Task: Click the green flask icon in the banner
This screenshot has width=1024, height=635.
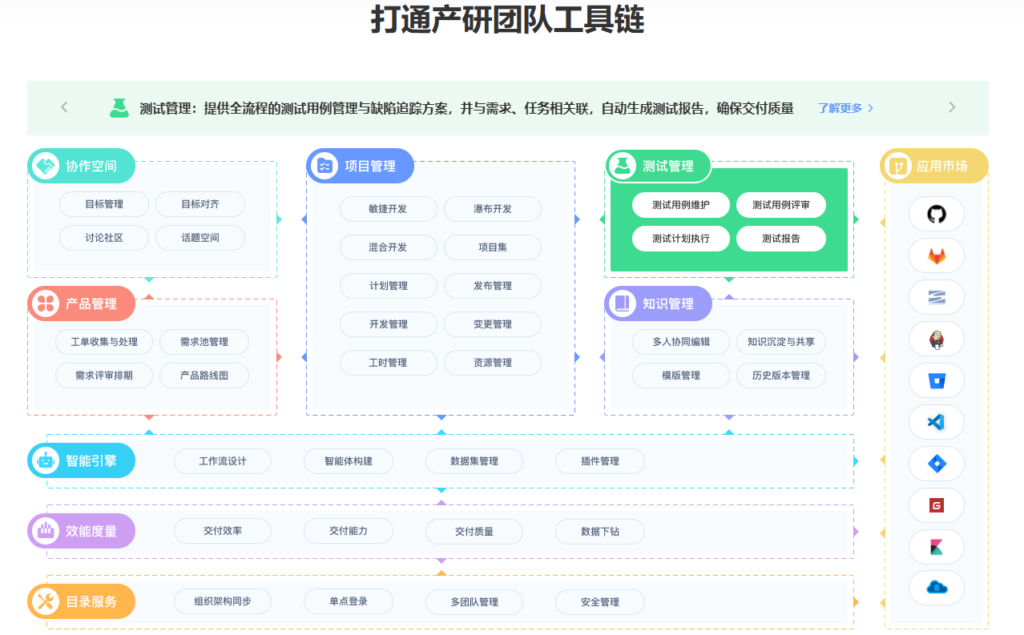Action: tap(119, 108)
